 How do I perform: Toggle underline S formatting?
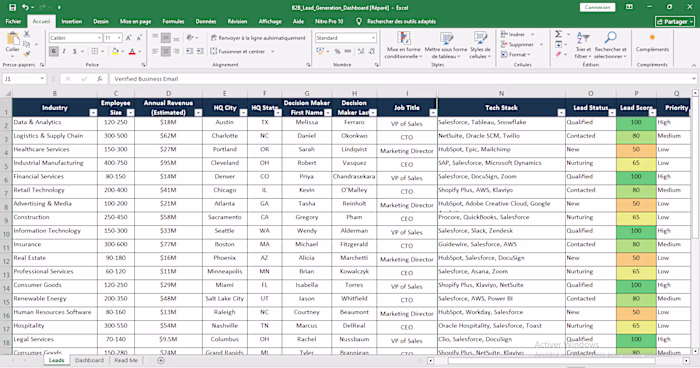point(75,51)
